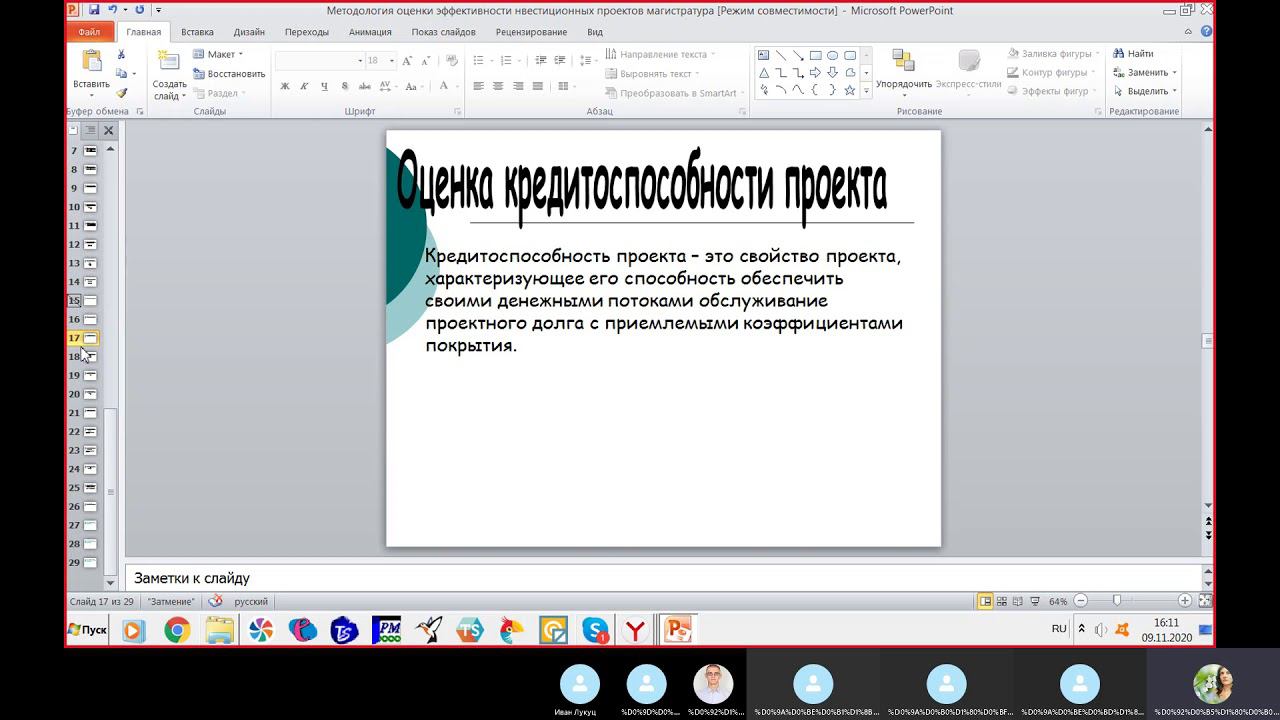
Task: Open the Анимация ribbon tab
Action: (370, 32)
